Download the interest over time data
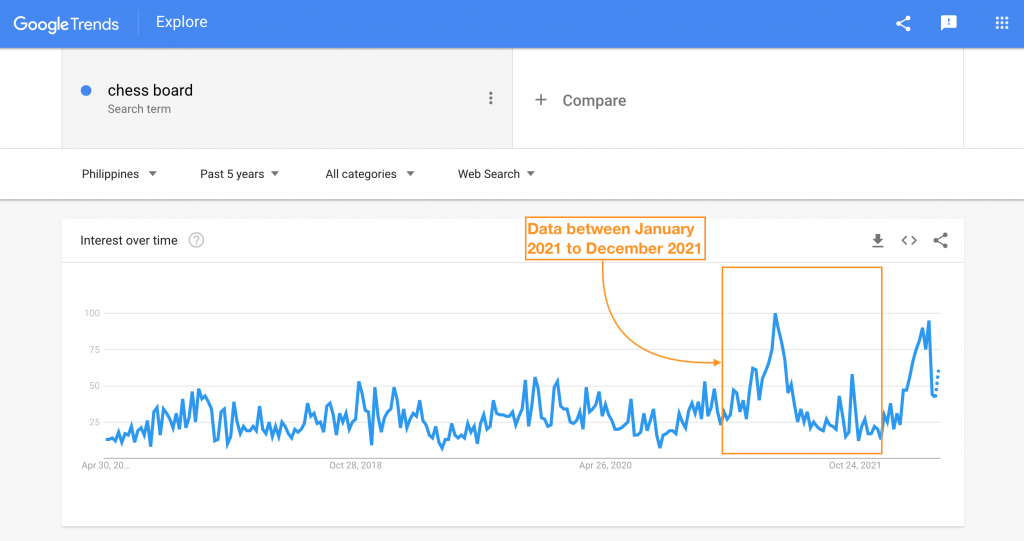1024x541 pixels. click(x=878, y=240)
